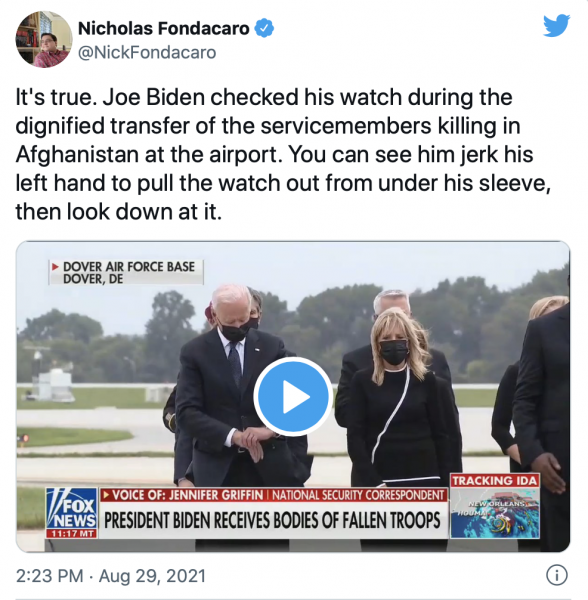Play the embedded Fox News video
Viewport: 588px width, 600px height.
tap(293, 397)
